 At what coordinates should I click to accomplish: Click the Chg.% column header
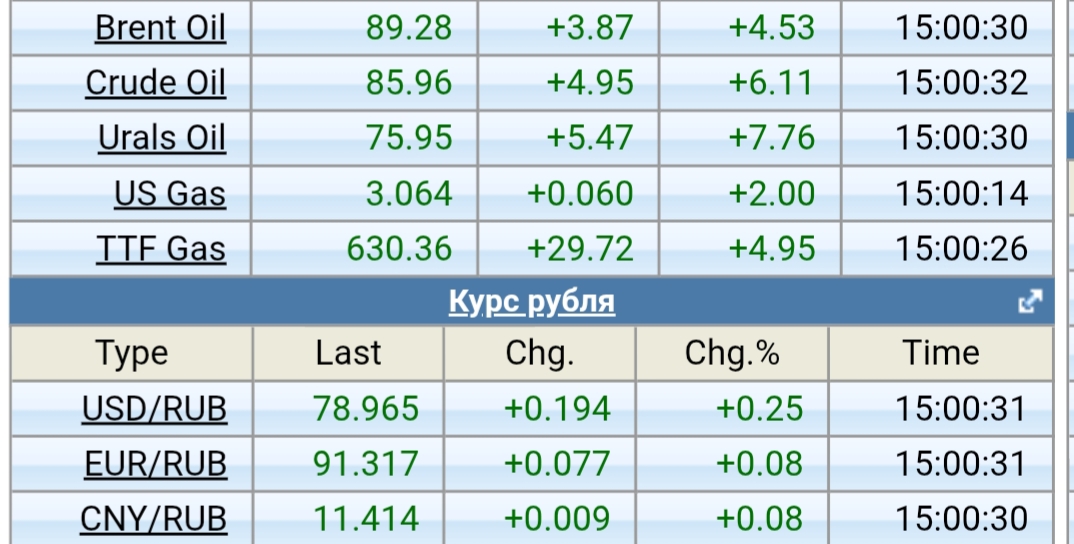(x=732, y=354)
